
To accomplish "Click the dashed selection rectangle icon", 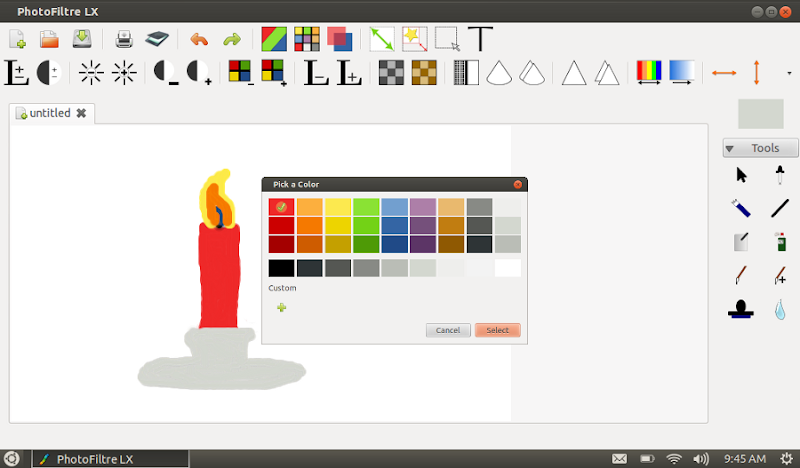I will pos(447,39).
